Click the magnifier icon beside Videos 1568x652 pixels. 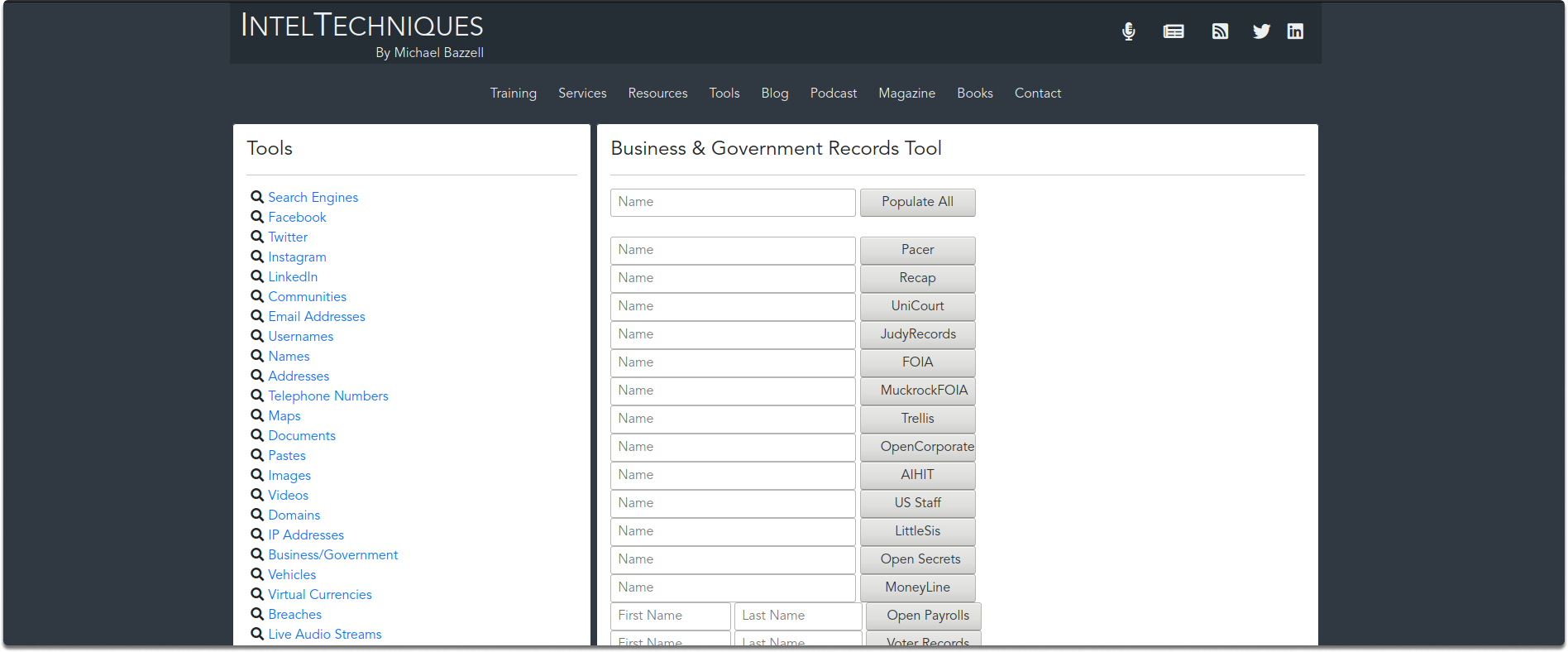pyautogui.click(x=257, y=495)
